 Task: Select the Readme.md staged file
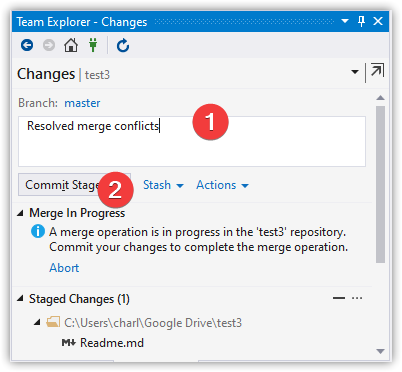pos(112,343)
